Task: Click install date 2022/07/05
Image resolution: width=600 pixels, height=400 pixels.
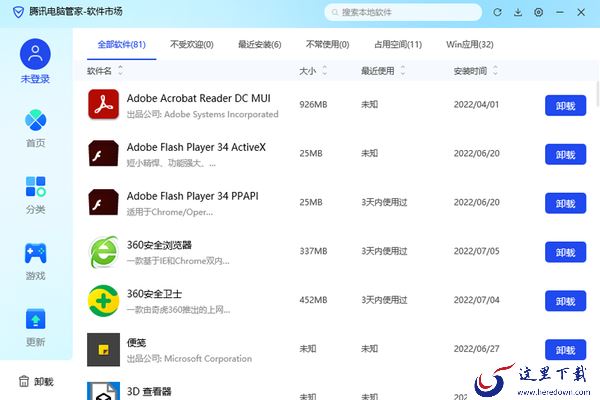Action: click(476, 251)
